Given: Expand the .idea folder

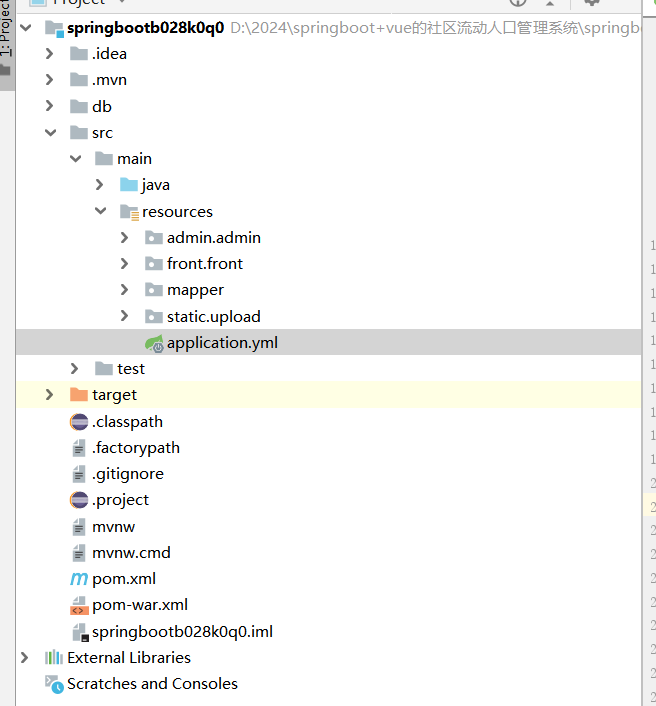Looking at the screenshot, I should [50, 54].
